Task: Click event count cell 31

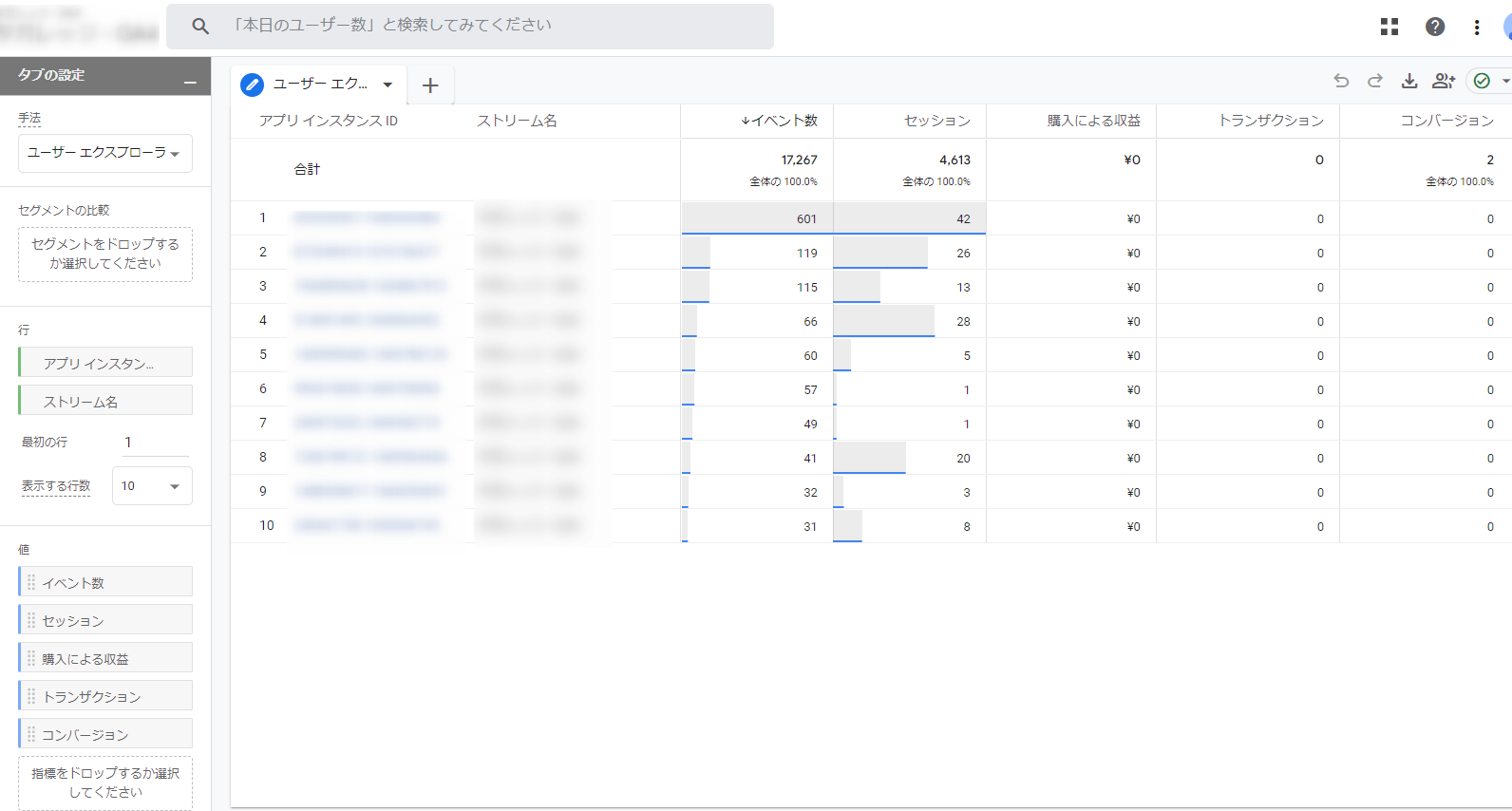Action: (x=810, y=527)
